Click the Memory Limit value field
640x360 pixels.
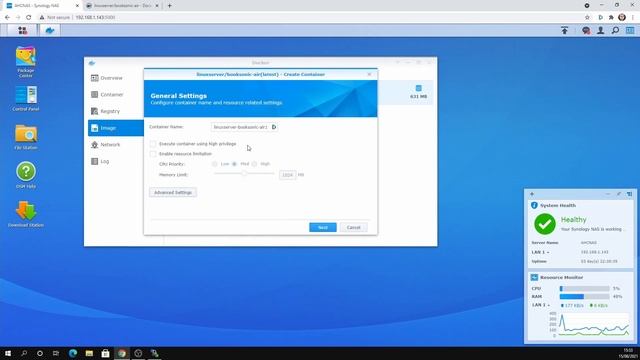288,175
